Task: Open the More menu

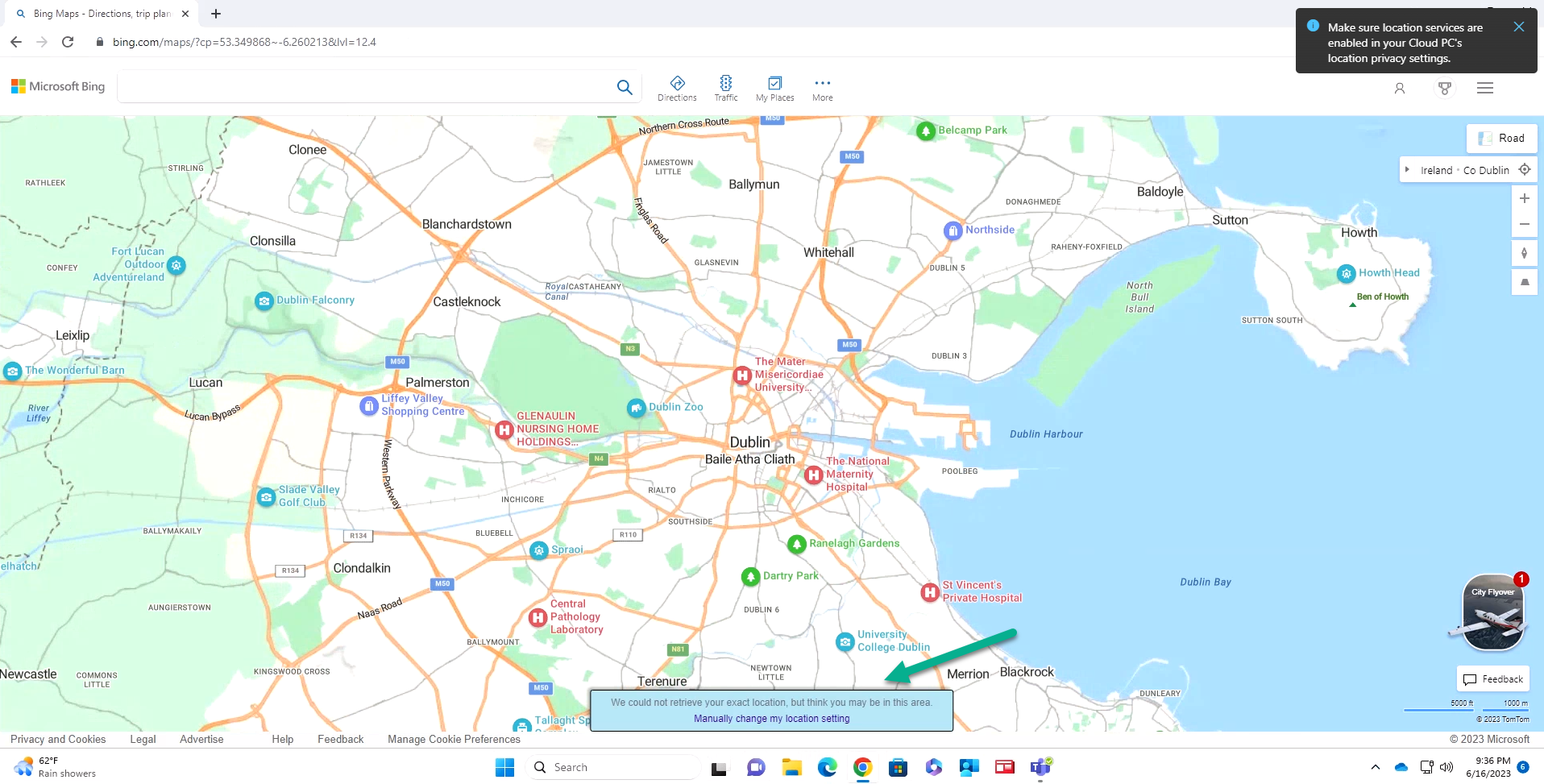Action: click(822, 89)
